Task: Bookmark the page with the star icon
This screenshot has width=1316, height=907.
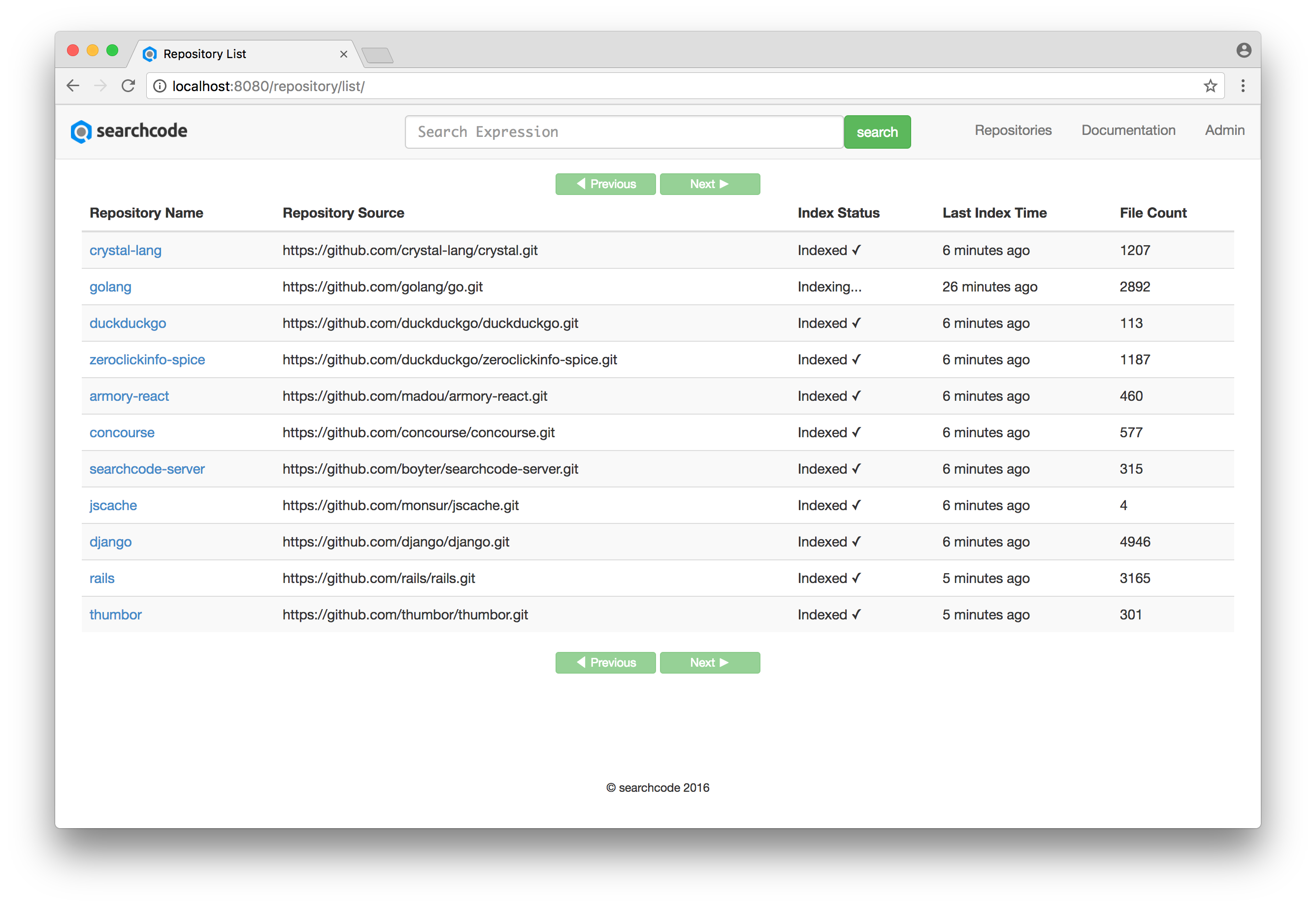Action: (x=1211, y=86)
